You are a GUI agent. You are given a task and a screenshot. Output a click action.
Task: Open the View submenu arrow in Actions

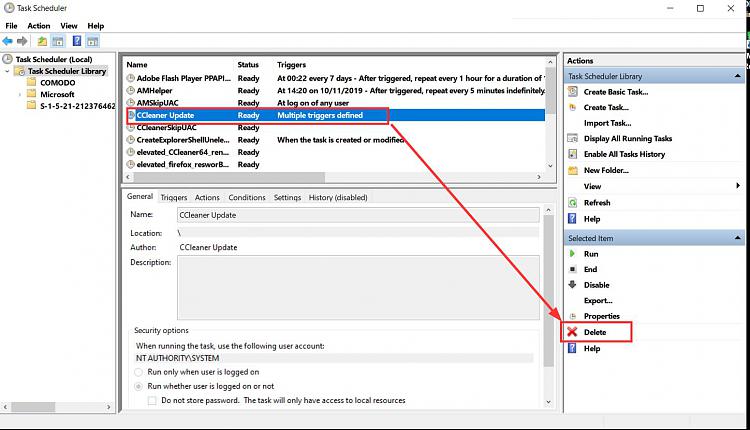[x=738, y=186]
